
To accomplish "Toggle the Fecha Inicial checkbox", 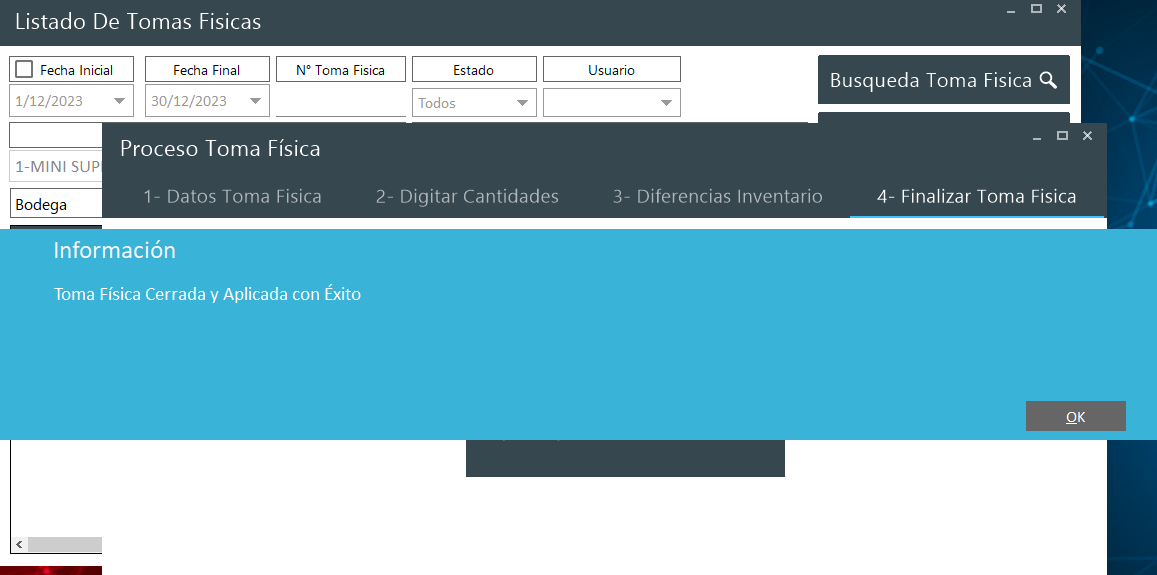I will click(25, 69).
